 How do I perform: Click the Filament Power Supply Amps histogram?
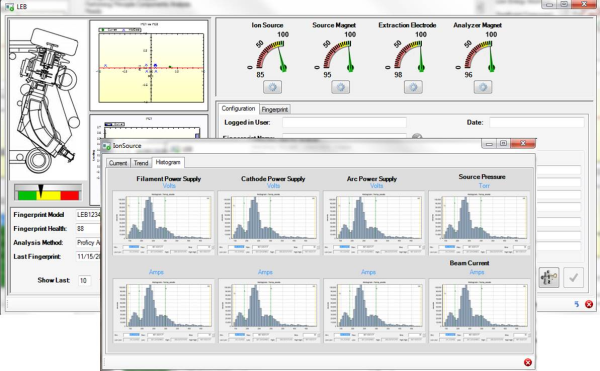tap(163, 310)
